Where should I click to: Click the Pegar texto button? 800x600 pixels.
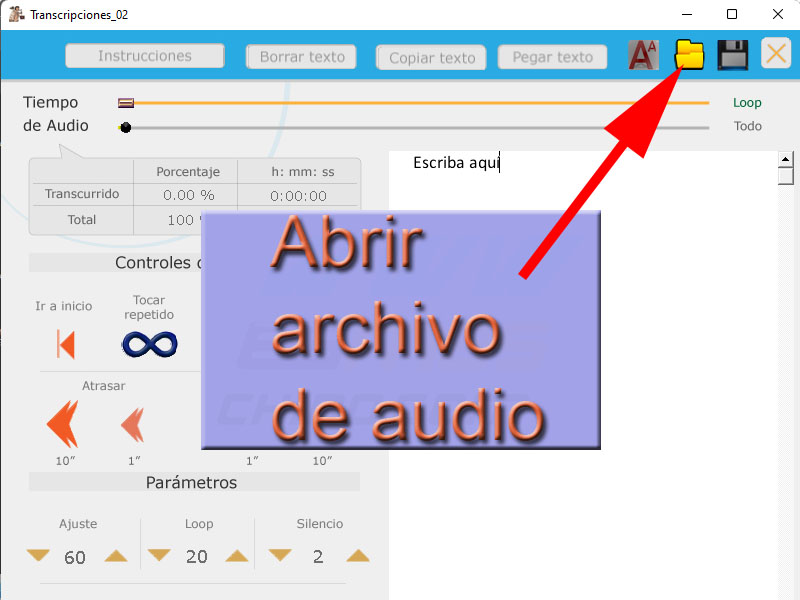[553, 57]
